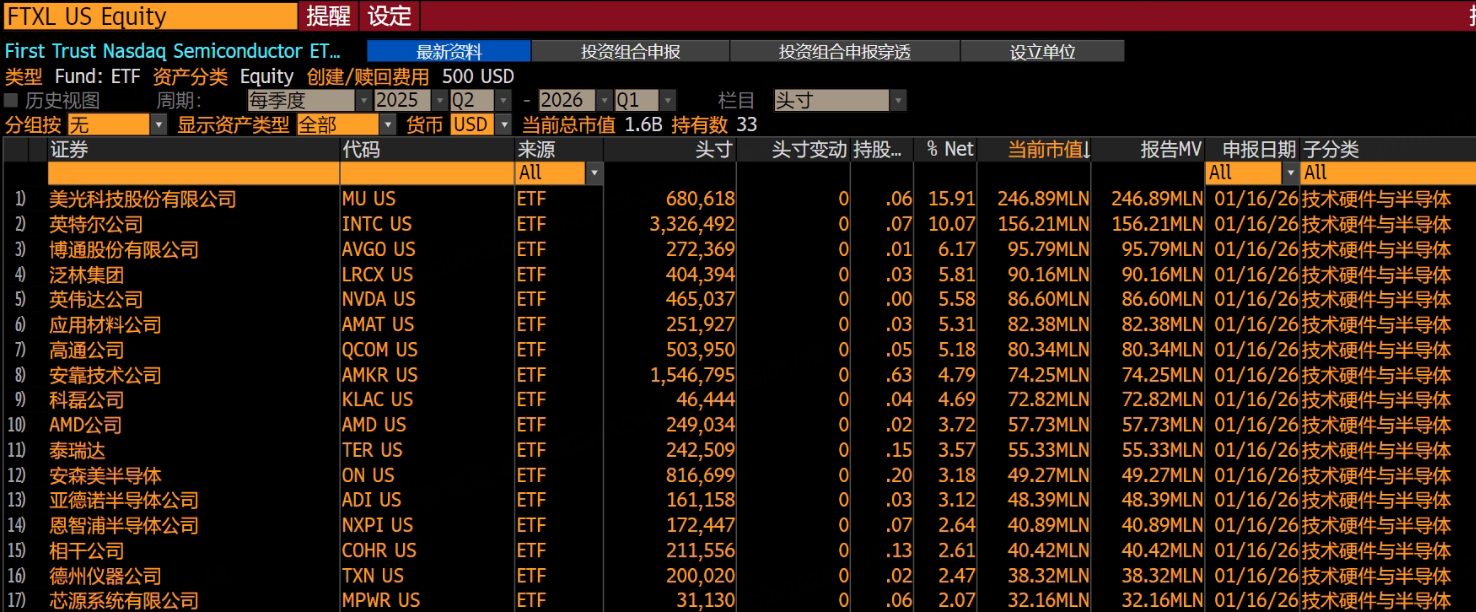Open the 栏目 头寸 dropdown
1476x612 pixels.
pyautogui.click(x=898, y=101)
